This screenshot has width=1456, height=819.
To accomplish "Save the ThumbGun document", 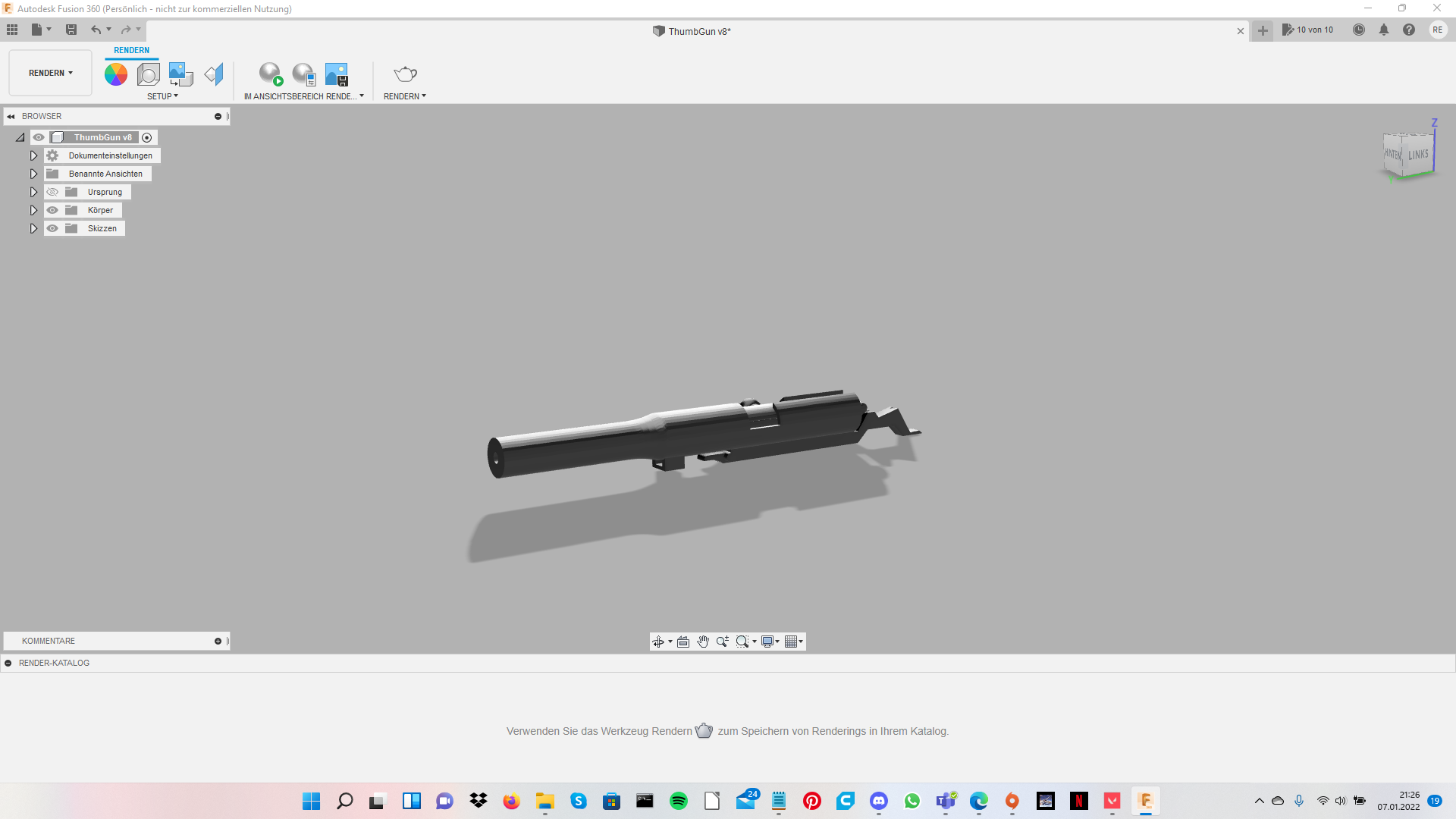I will [x=71, y=30].
